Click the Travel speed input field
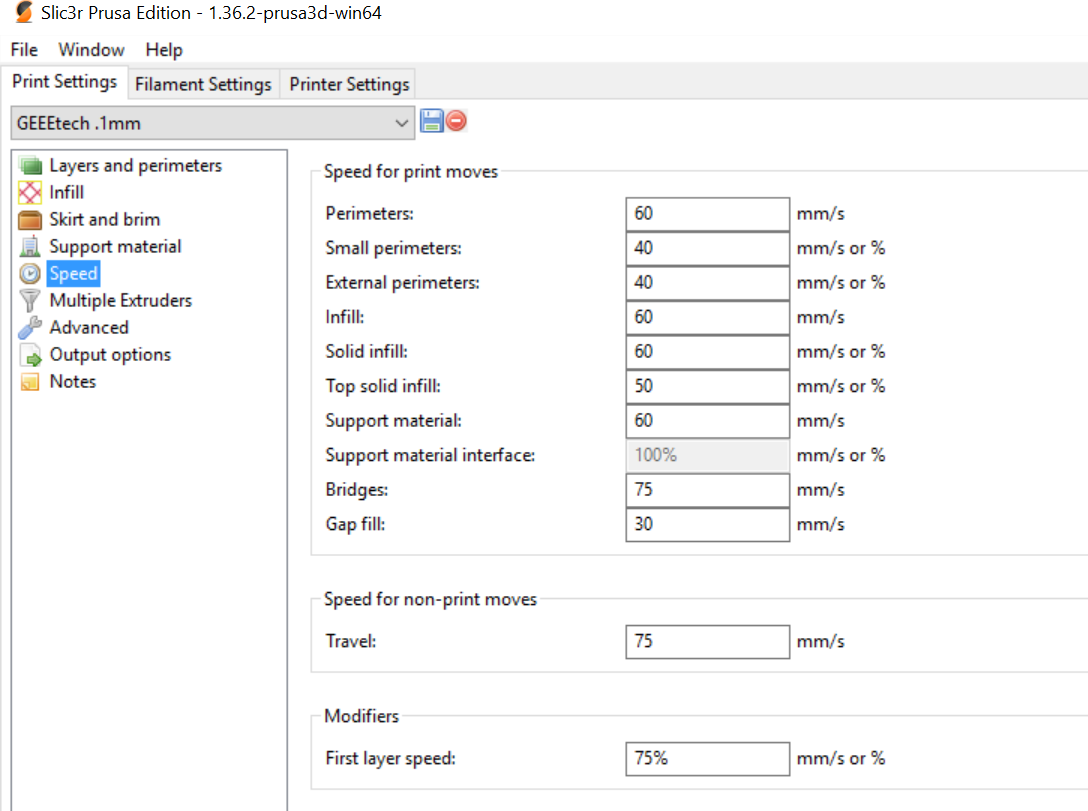The width and height of the screenshot is (1088, 811). tap(708, 641)
